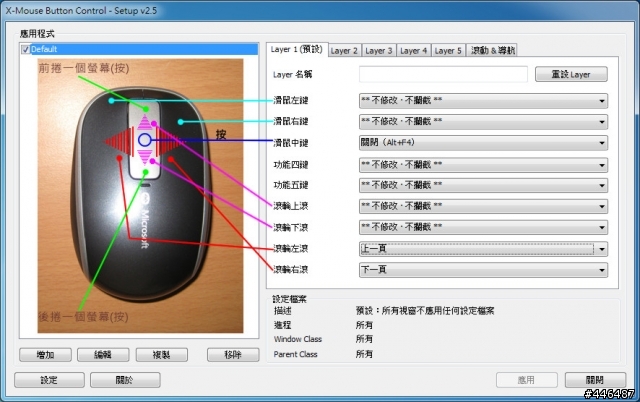Switch to the Layer 3 tab
The width and height of the screenshot is (640, 402).
[379, 51]
